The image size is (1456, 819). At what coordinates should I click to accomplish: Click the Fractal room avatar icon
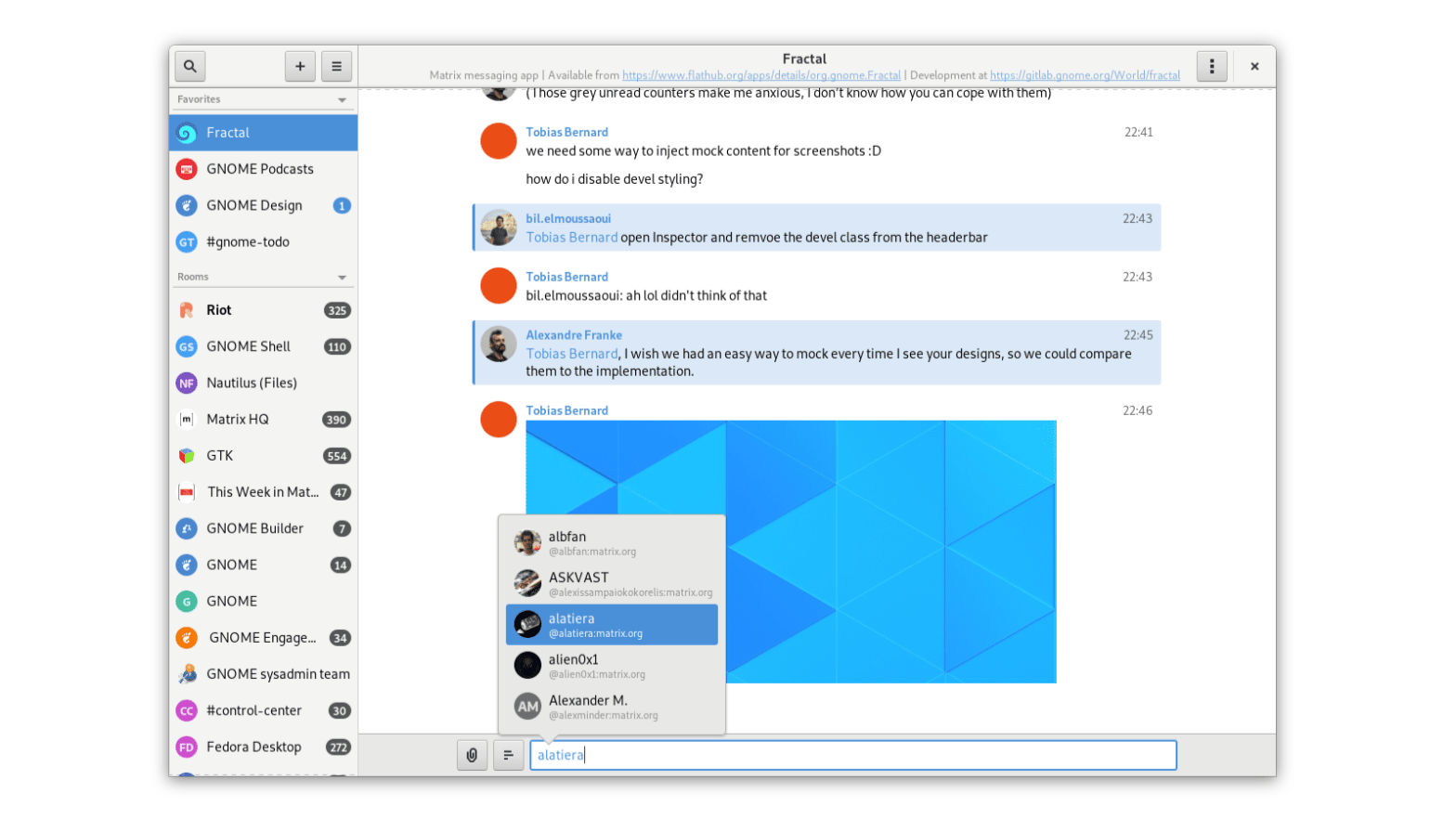pos(187,133)
